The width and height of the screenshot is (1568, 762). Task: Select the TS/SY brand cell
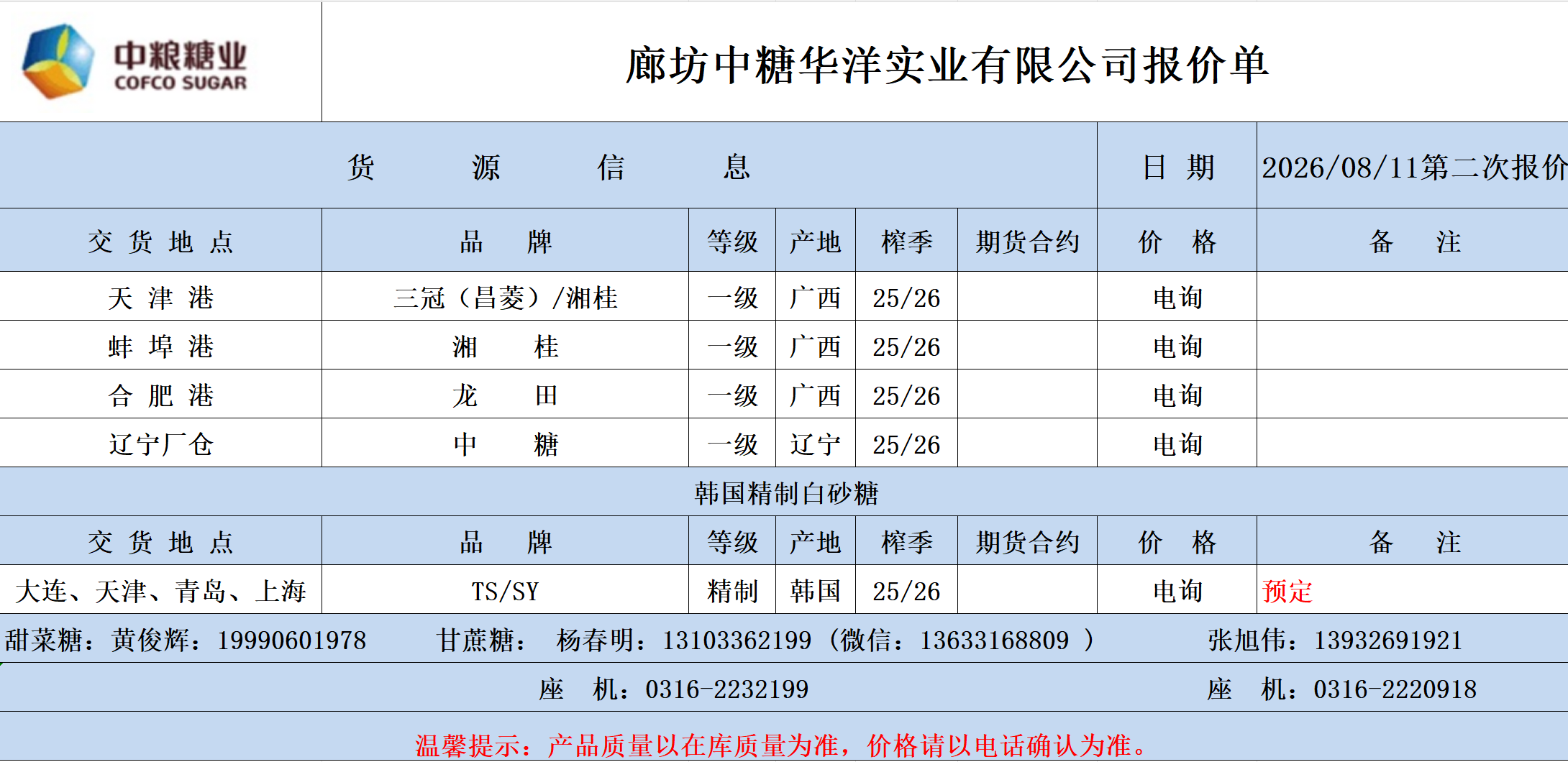coord(506,591)
